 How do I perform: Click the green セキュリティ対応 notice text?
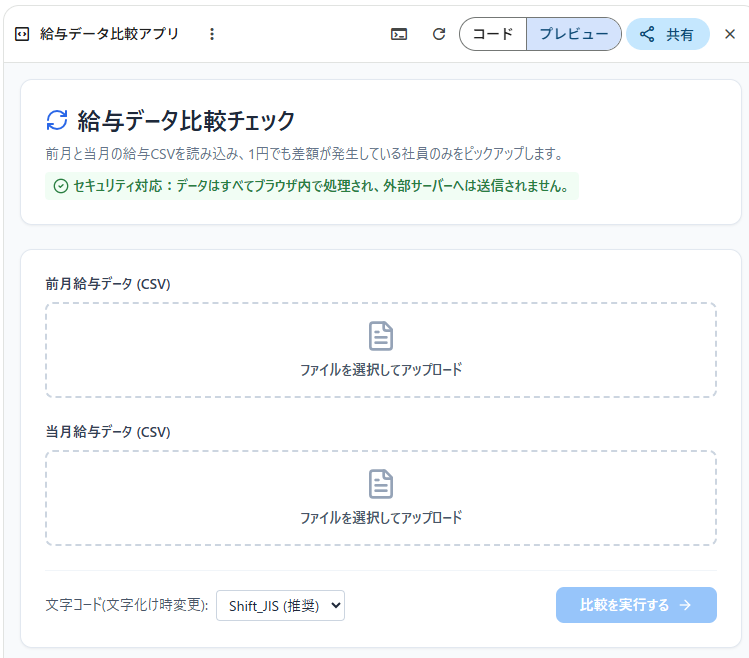click(320, 186)
